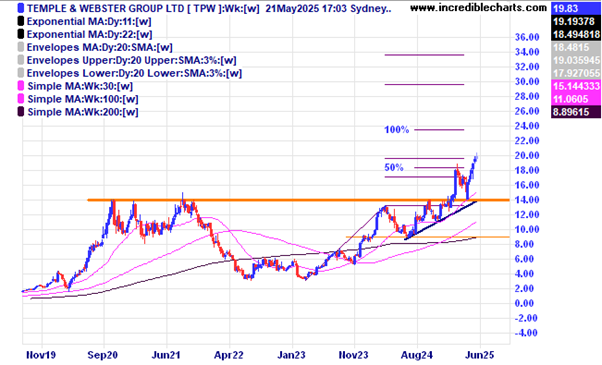
Task: Click the purple projection line near 30.00
Action: [x=424, y=84]
